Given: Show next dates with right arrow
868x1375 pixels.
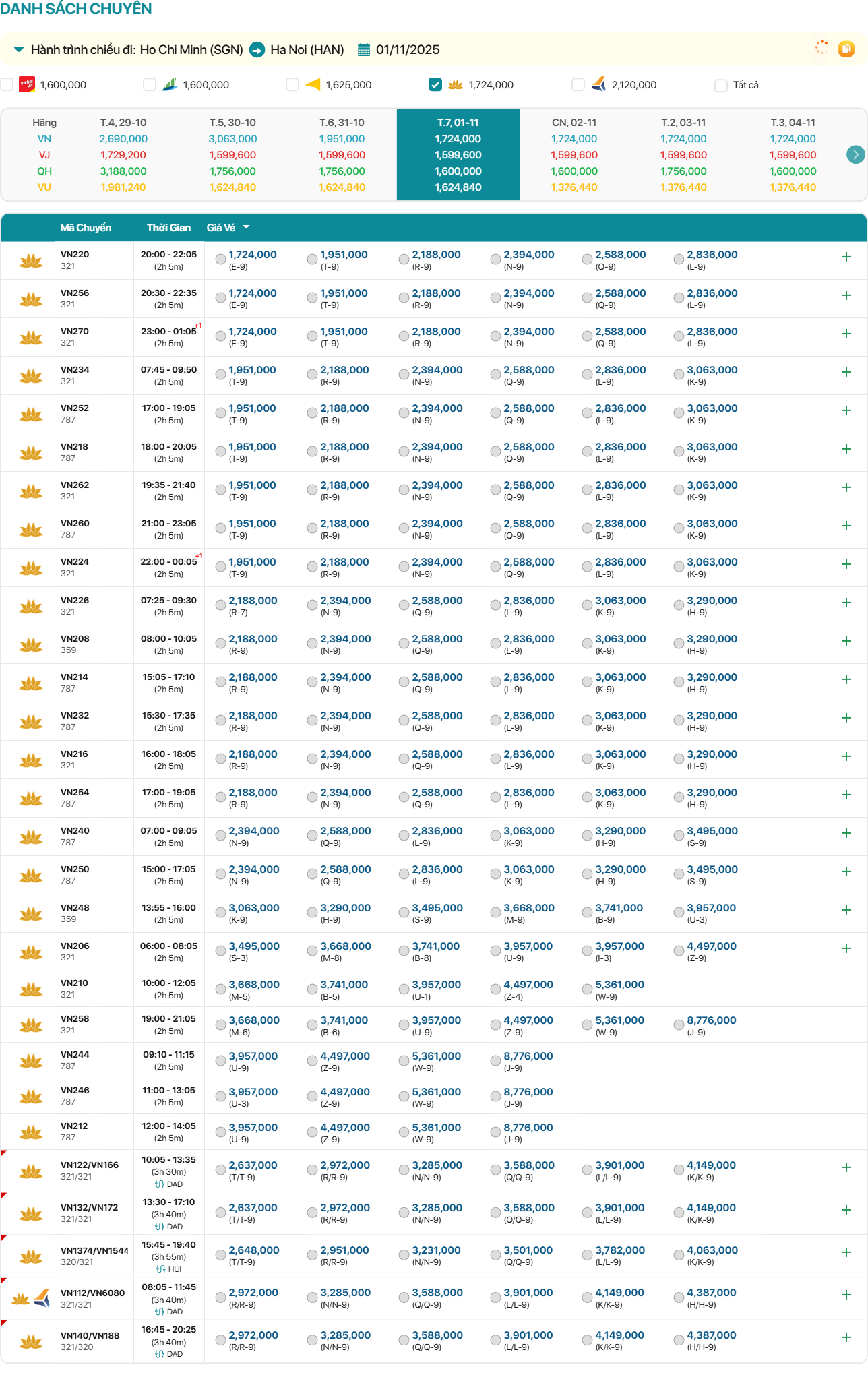Looking at the screenshot, I should (855, 154).
